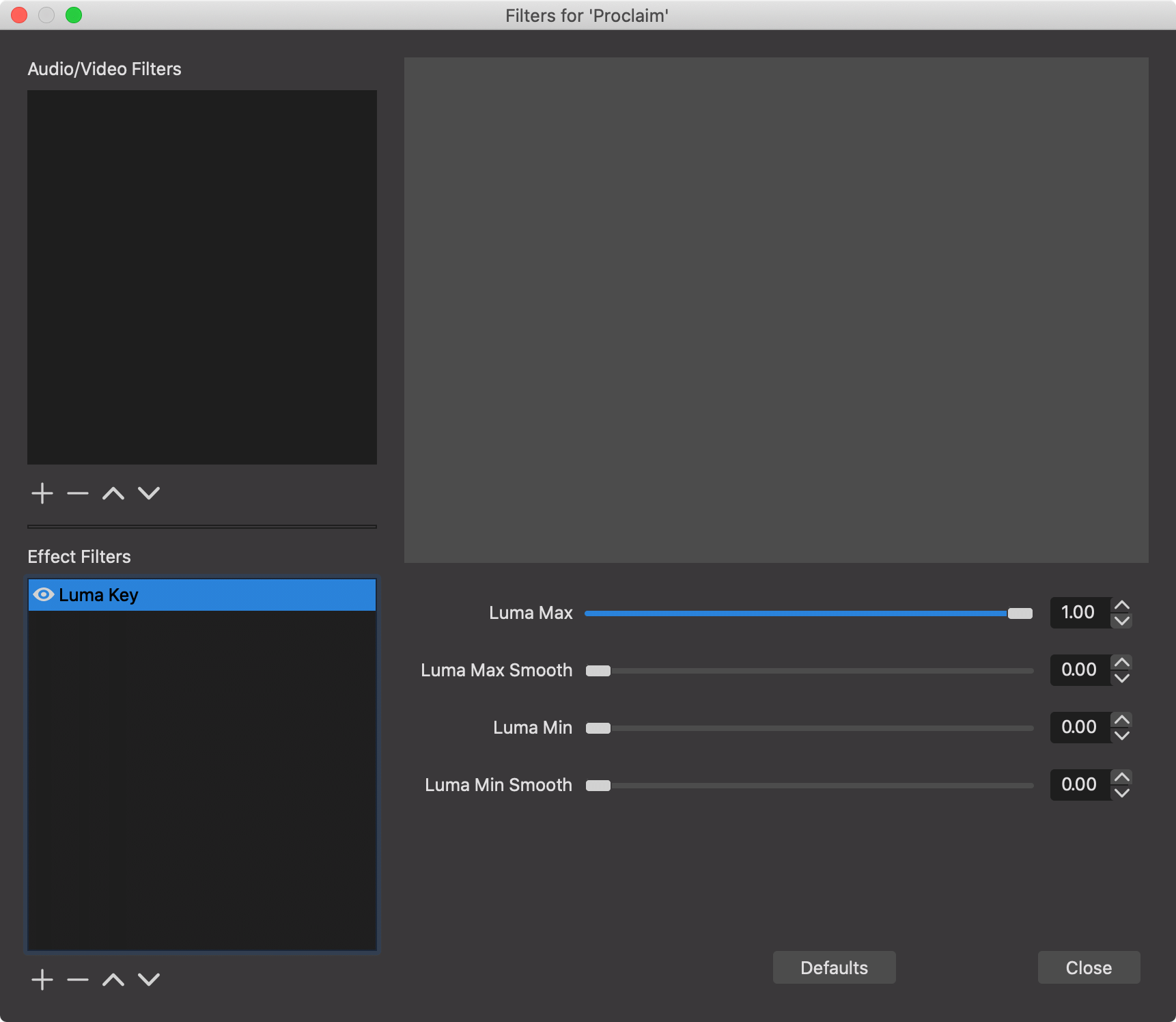Image resolution: width=1176 pixels, height=1022 pixels.
Task: Move Effect filter down in list
Action: coord(149,980)
